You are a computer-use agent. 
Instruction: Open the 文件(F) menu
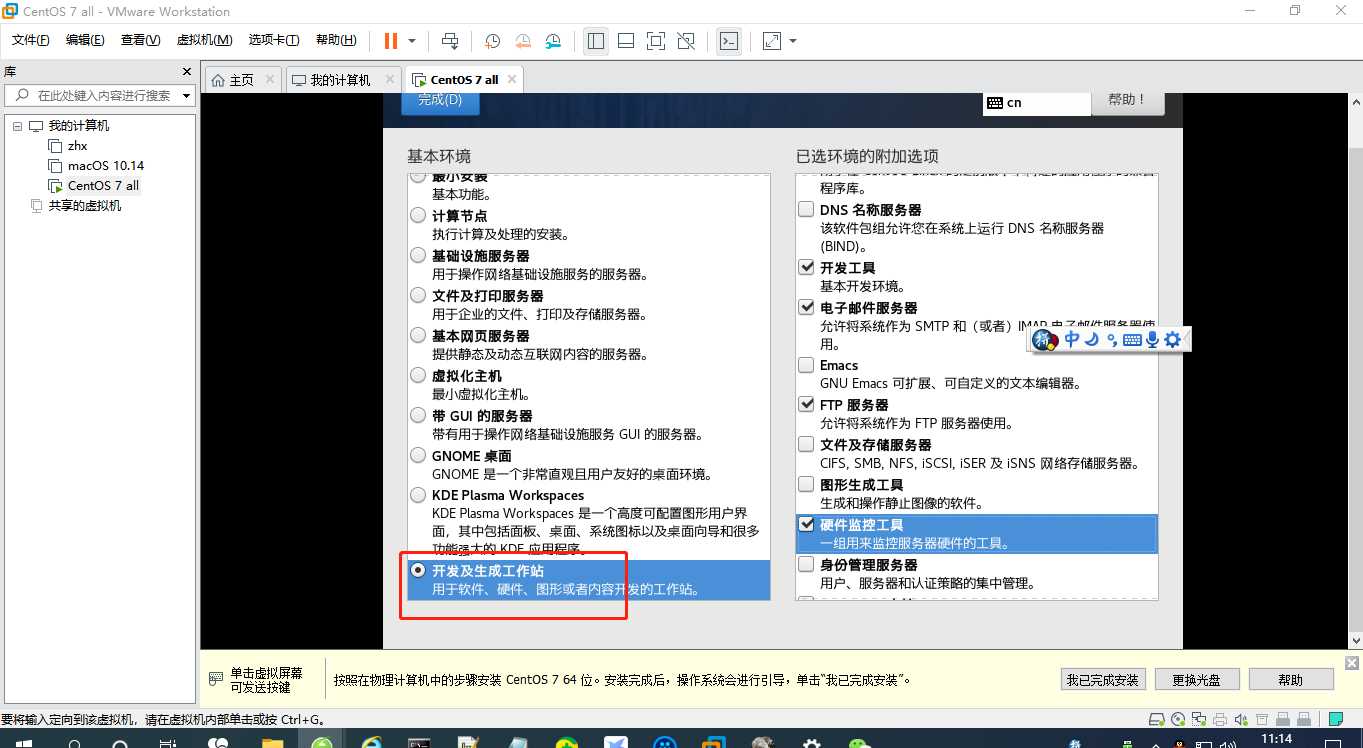[x=31, y=40]
